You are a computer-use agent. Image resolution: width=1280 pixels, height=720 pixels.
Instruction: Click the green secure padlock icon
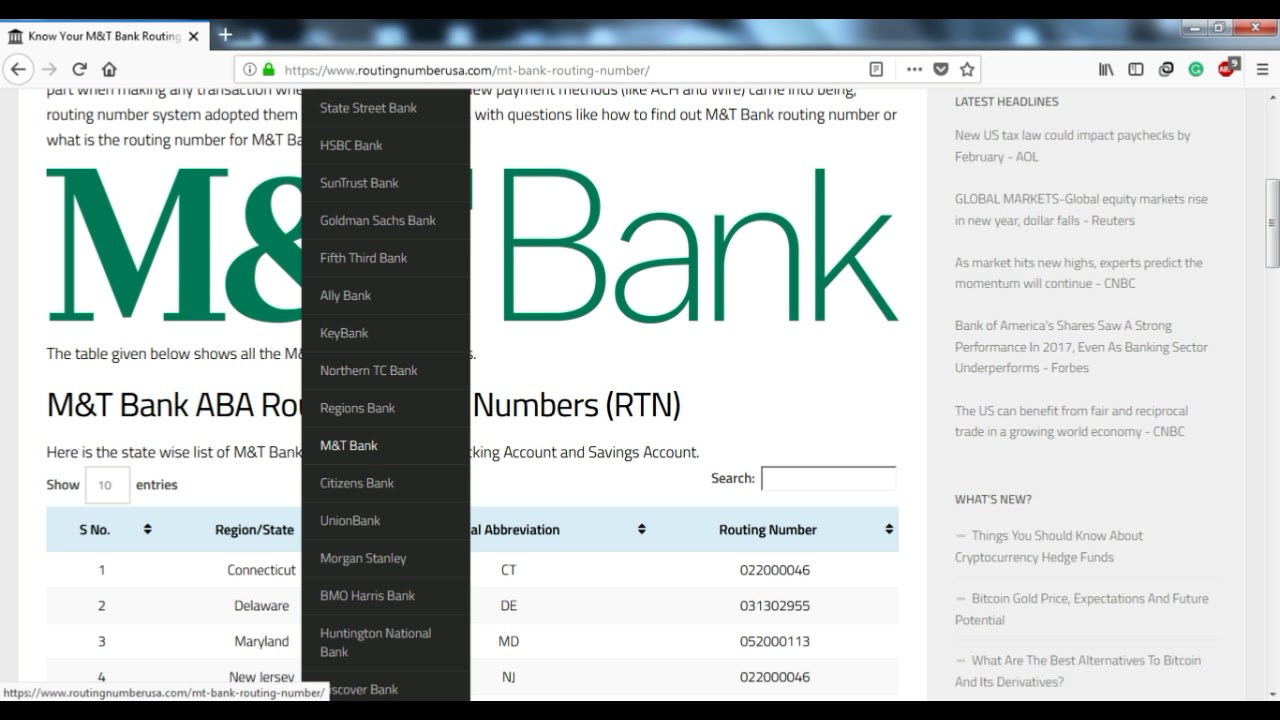point(268,70)
